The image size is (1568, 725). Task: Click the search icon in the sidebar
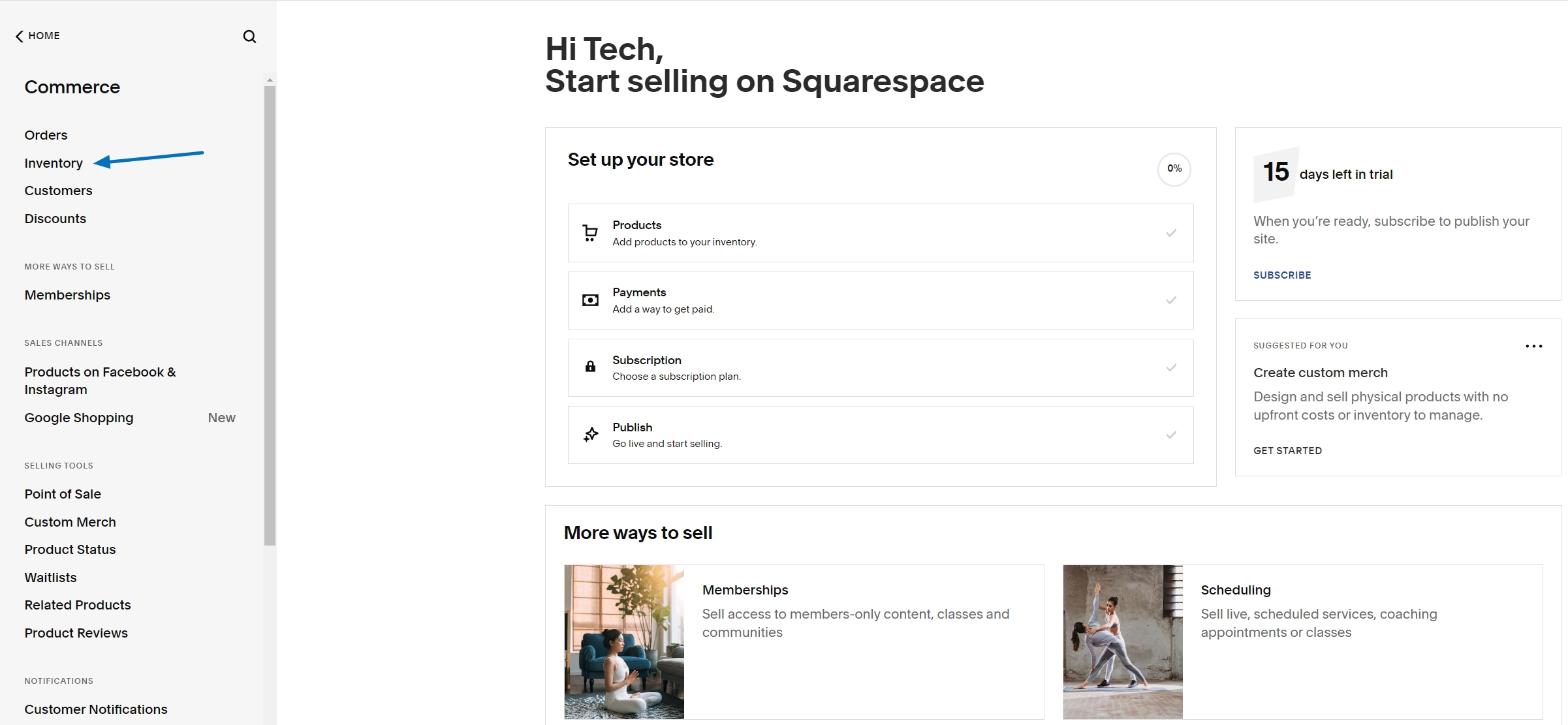pos(249,37)
